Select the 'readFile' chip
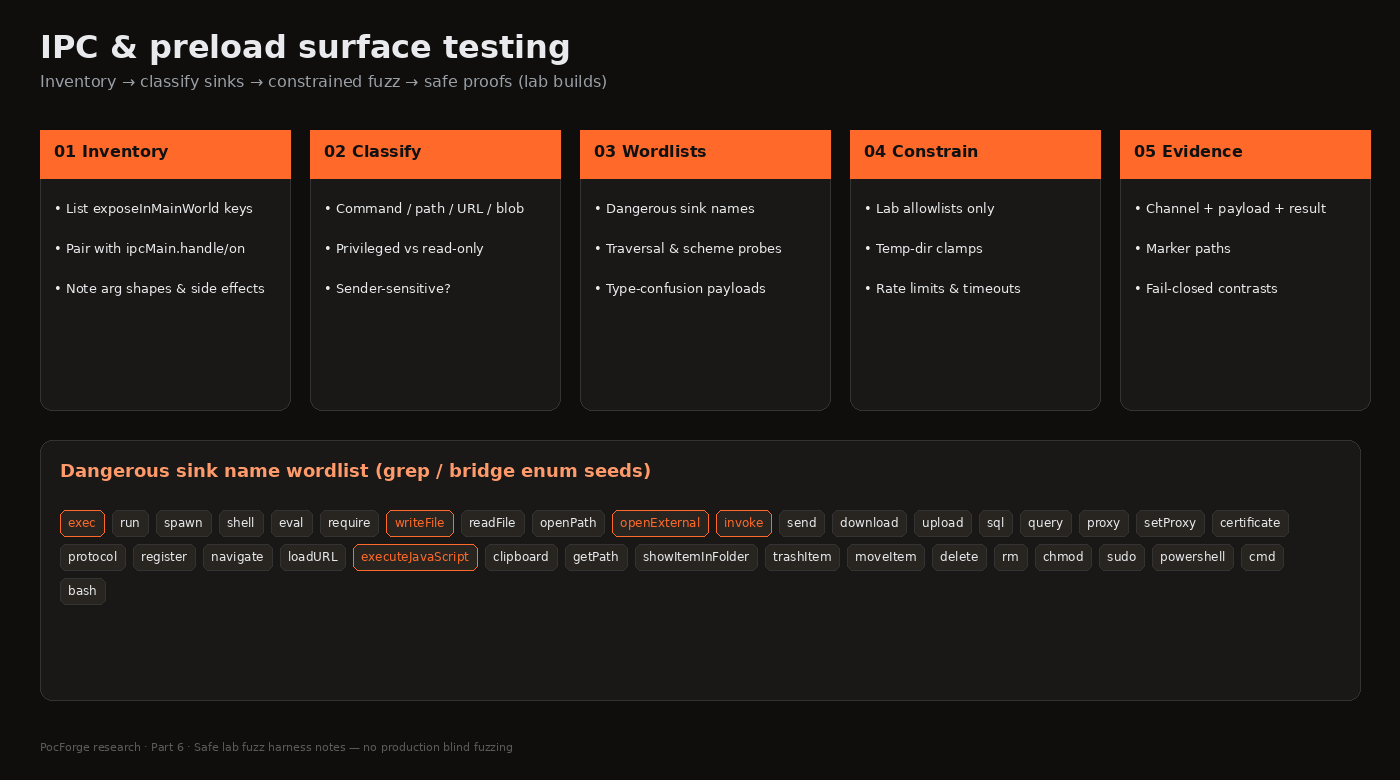 click(x=493, y=523)
